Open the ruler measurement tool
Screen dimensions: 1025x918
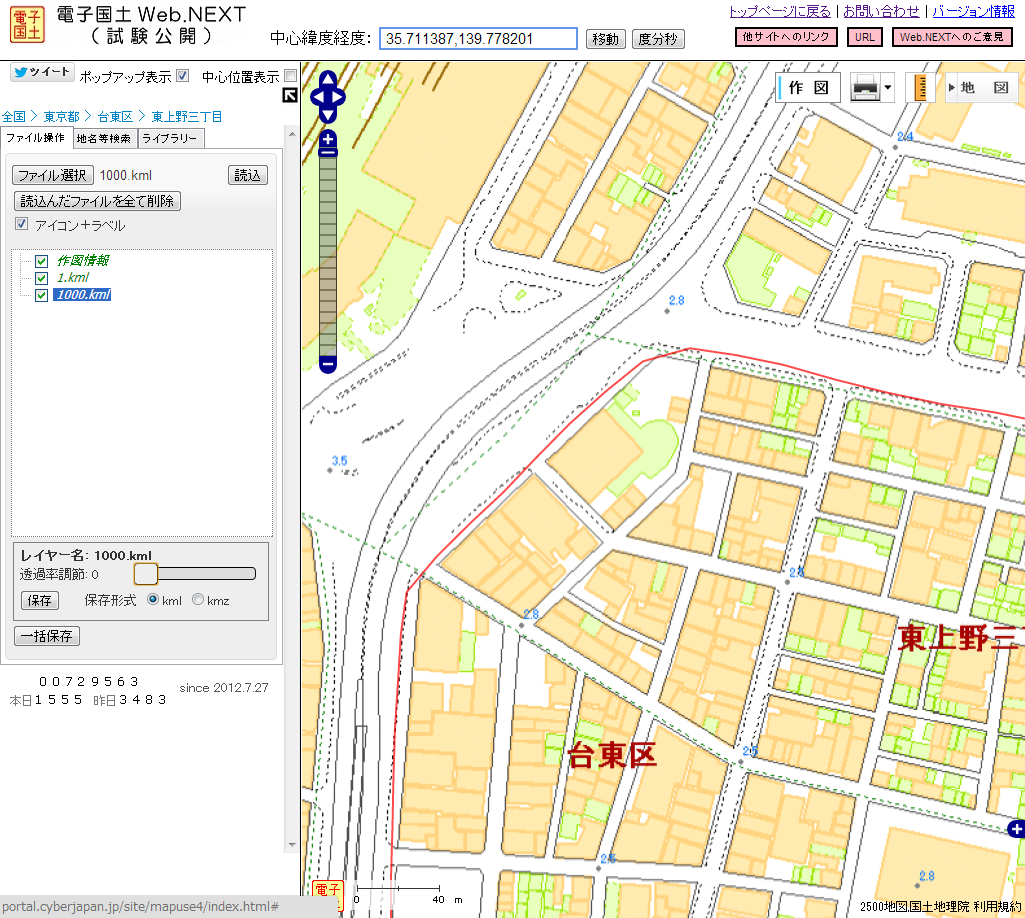pyautogui.click(x=920, y=88)
